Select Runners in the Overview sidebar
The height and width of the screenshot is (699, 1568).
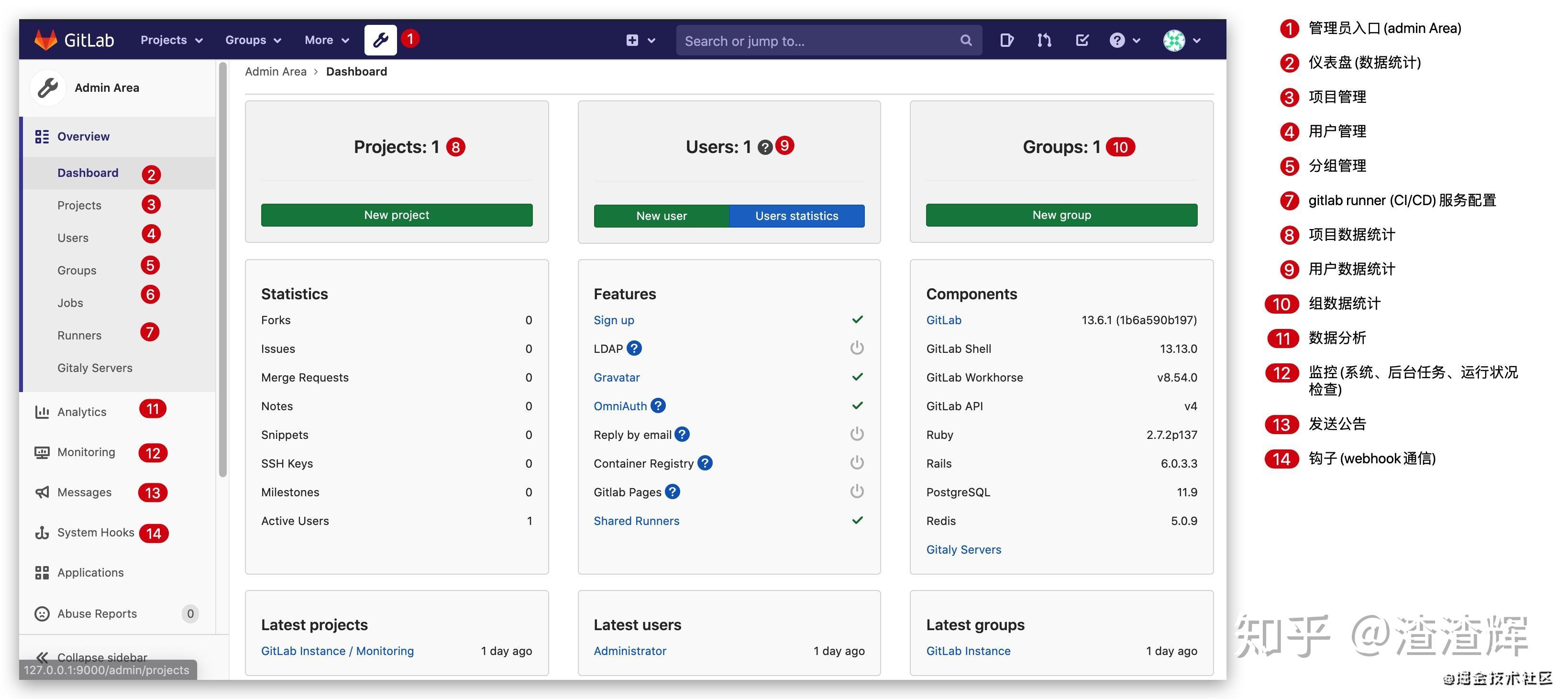coord(79,335)
